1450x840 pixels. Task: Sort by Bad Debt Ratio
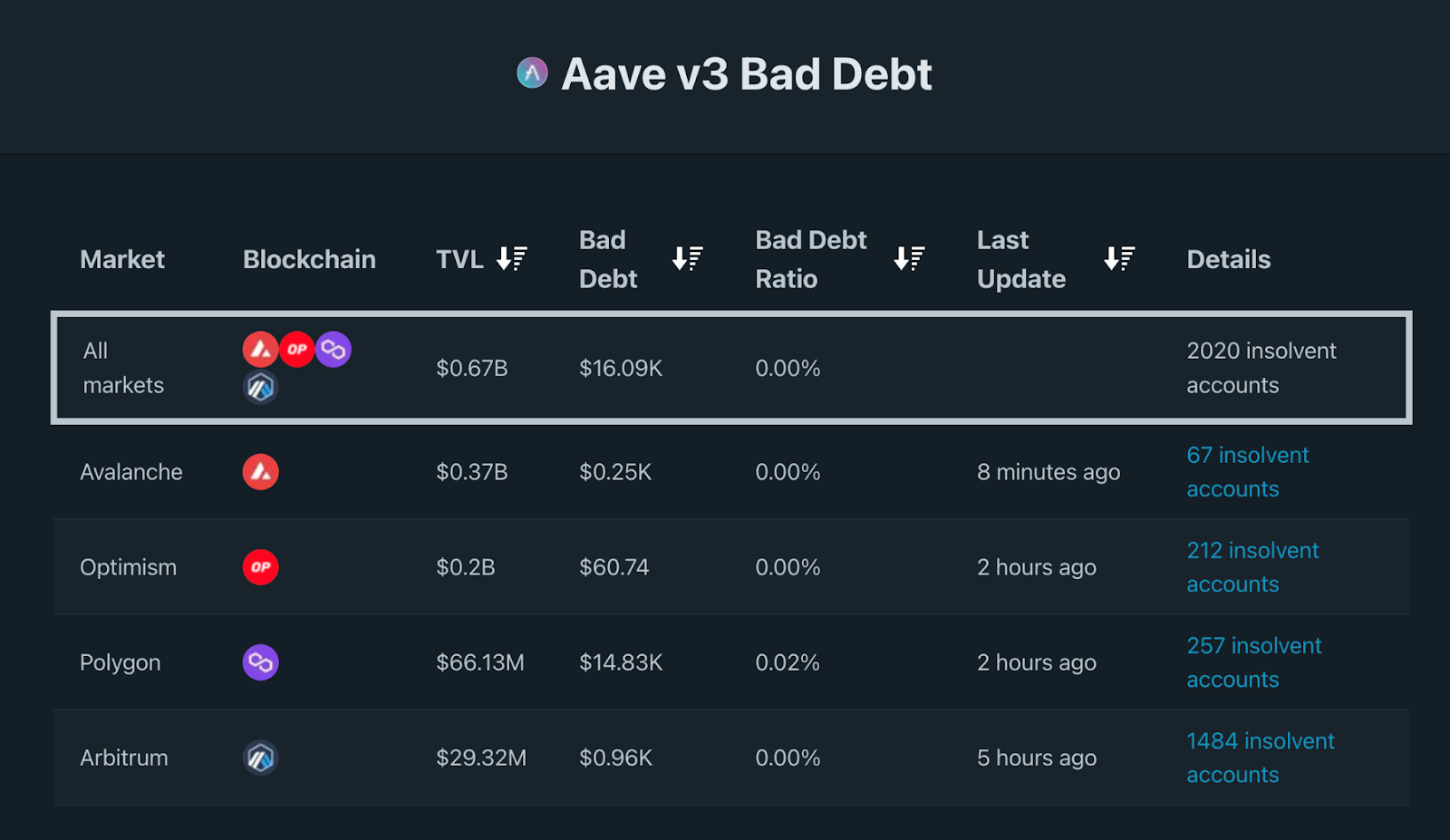click(909, 259)
